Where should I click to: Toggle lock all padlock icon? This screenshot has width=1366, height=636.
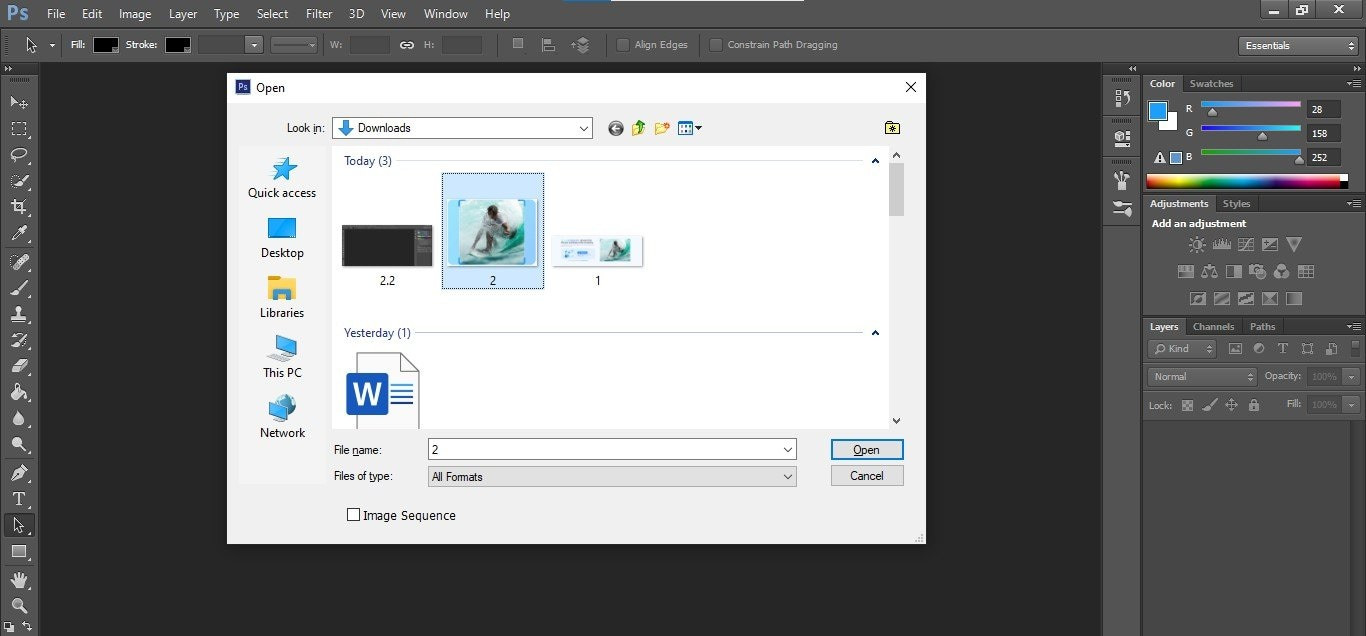pos(1254,405)
